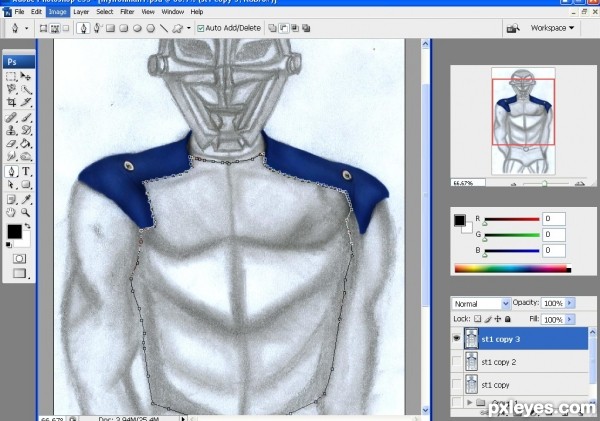The width and height of the screenshot is (600, 421).
Task: Open the Opacity slider arrow
Action: point(569,303)
